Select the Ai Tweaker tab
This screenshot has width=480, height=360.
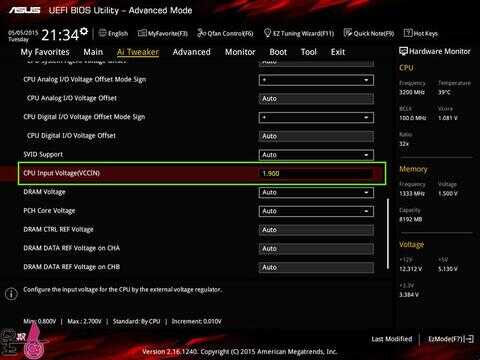pyautogui.click(x=138, y=52)
